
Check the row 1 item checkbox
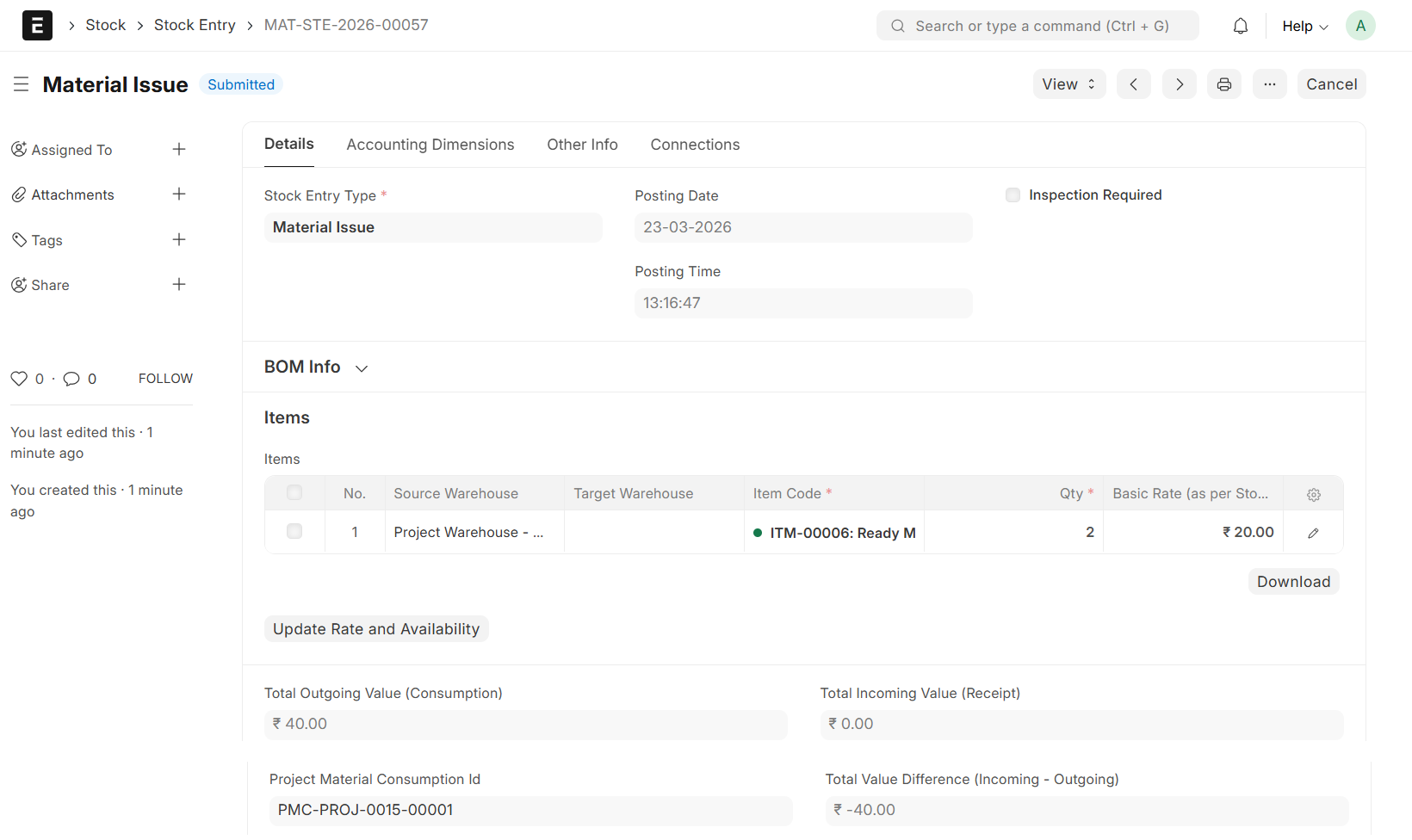[x=294, y=532]
